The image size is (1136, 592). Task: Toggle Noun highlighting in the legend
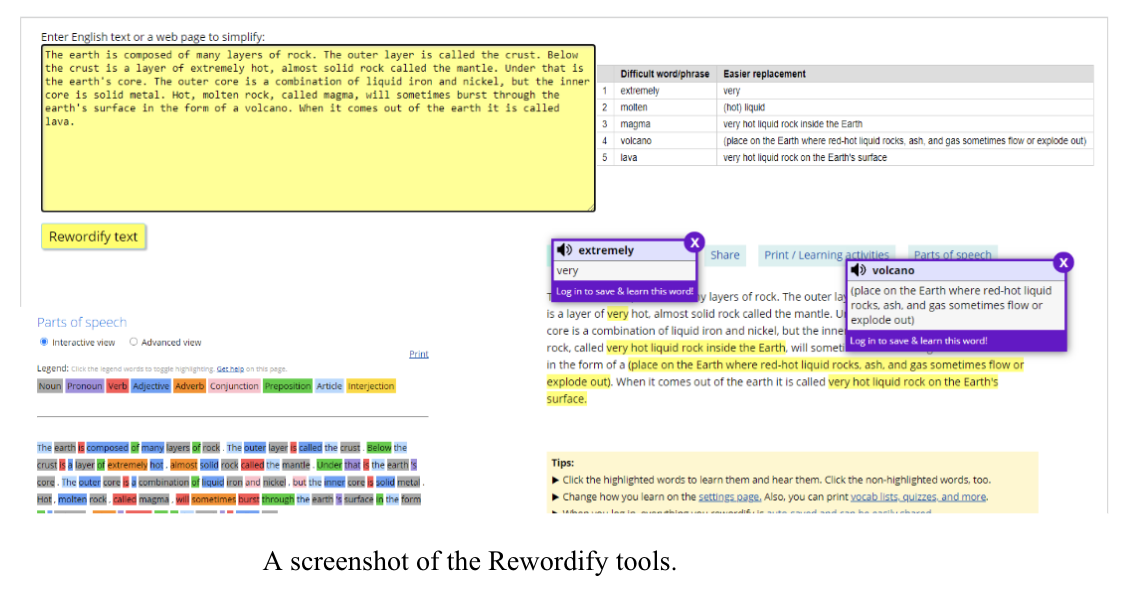tap(50, 386)
